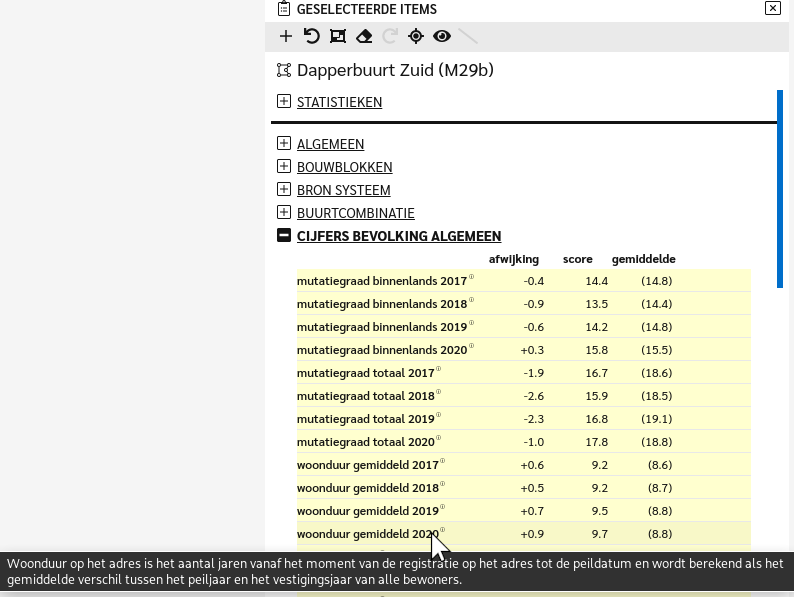Select row label 'mutatiegraad binnenlands 2020'
The height and width of the screenshot is (597, 794).
[382, 350]
